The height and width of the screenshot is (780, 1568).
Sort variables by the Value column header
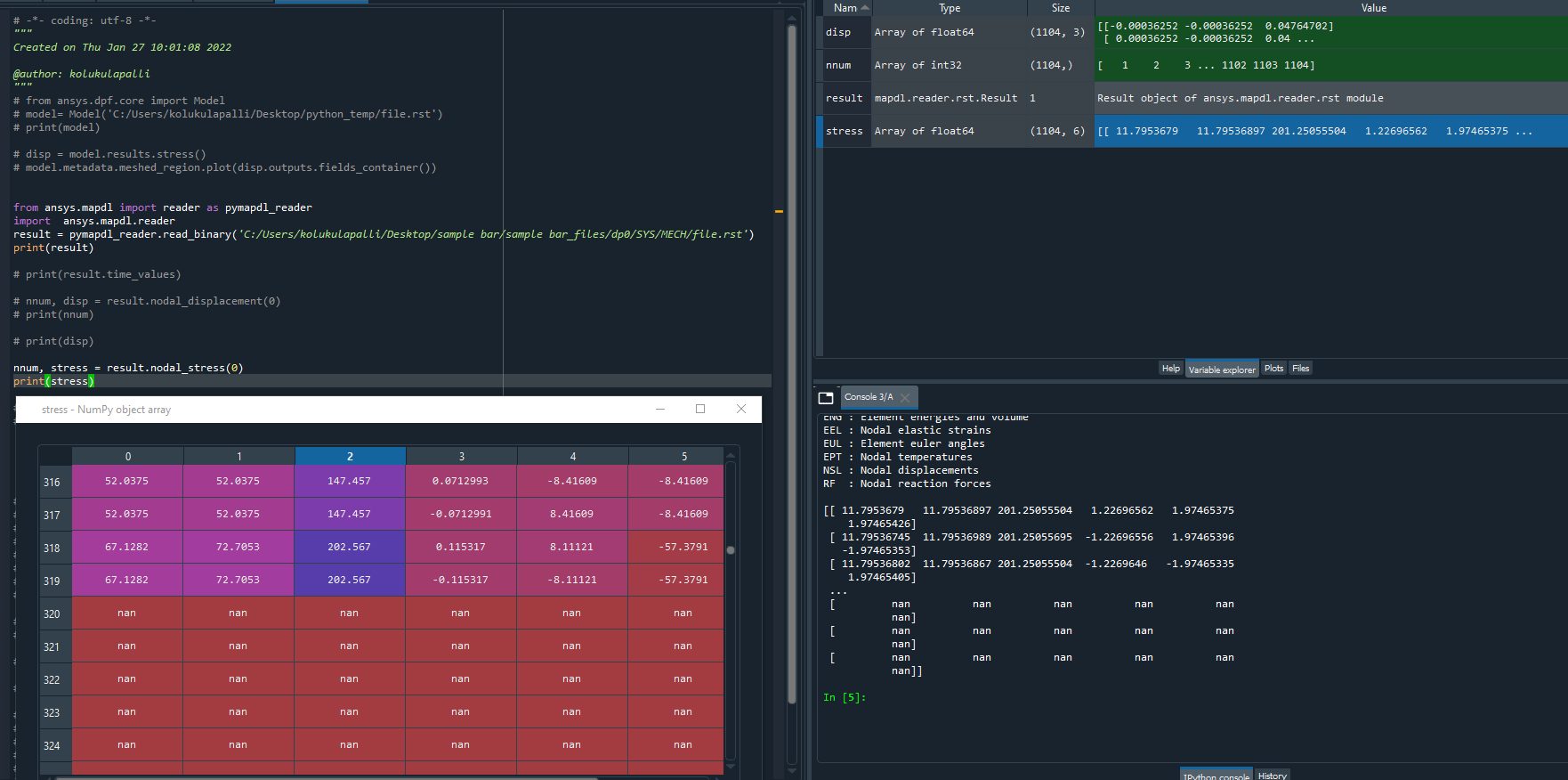(1374, 8)
